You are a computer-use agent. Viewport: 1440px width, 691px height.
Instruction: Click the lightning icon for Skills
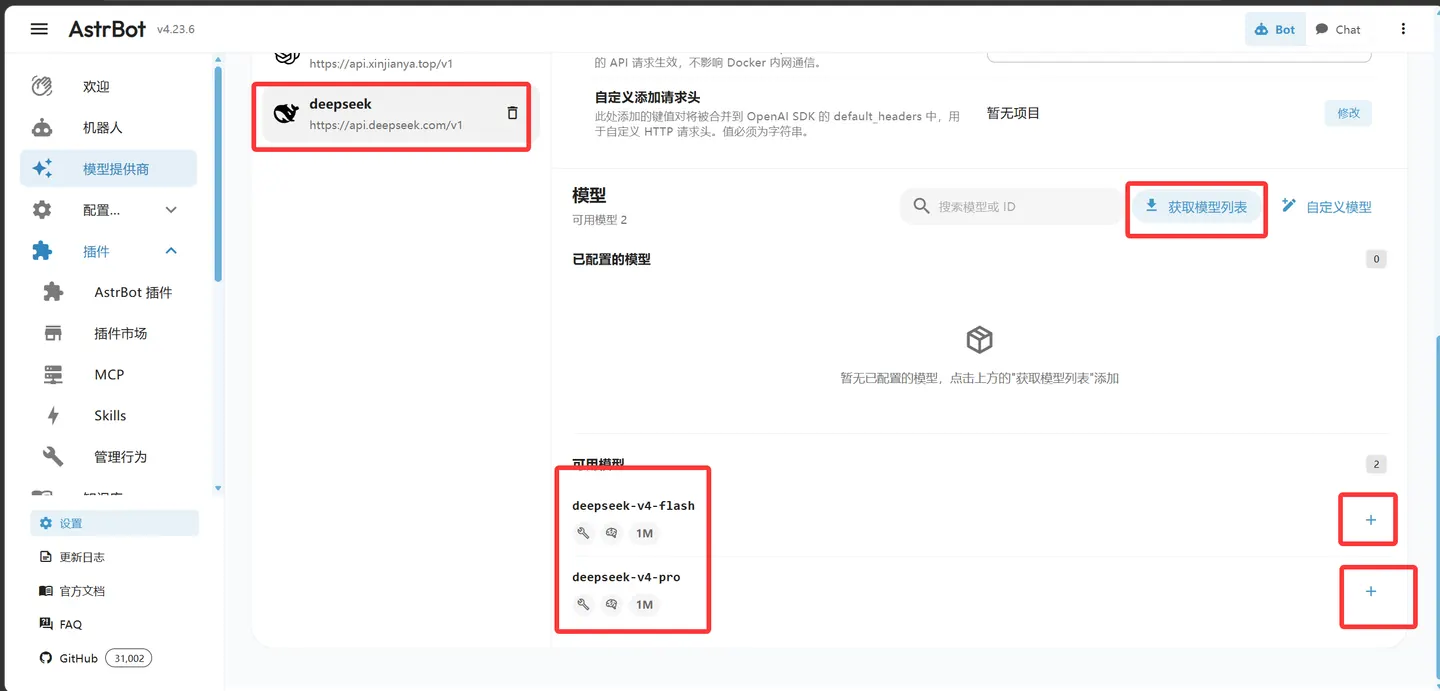pyautogui.click(x=53, y=415)
